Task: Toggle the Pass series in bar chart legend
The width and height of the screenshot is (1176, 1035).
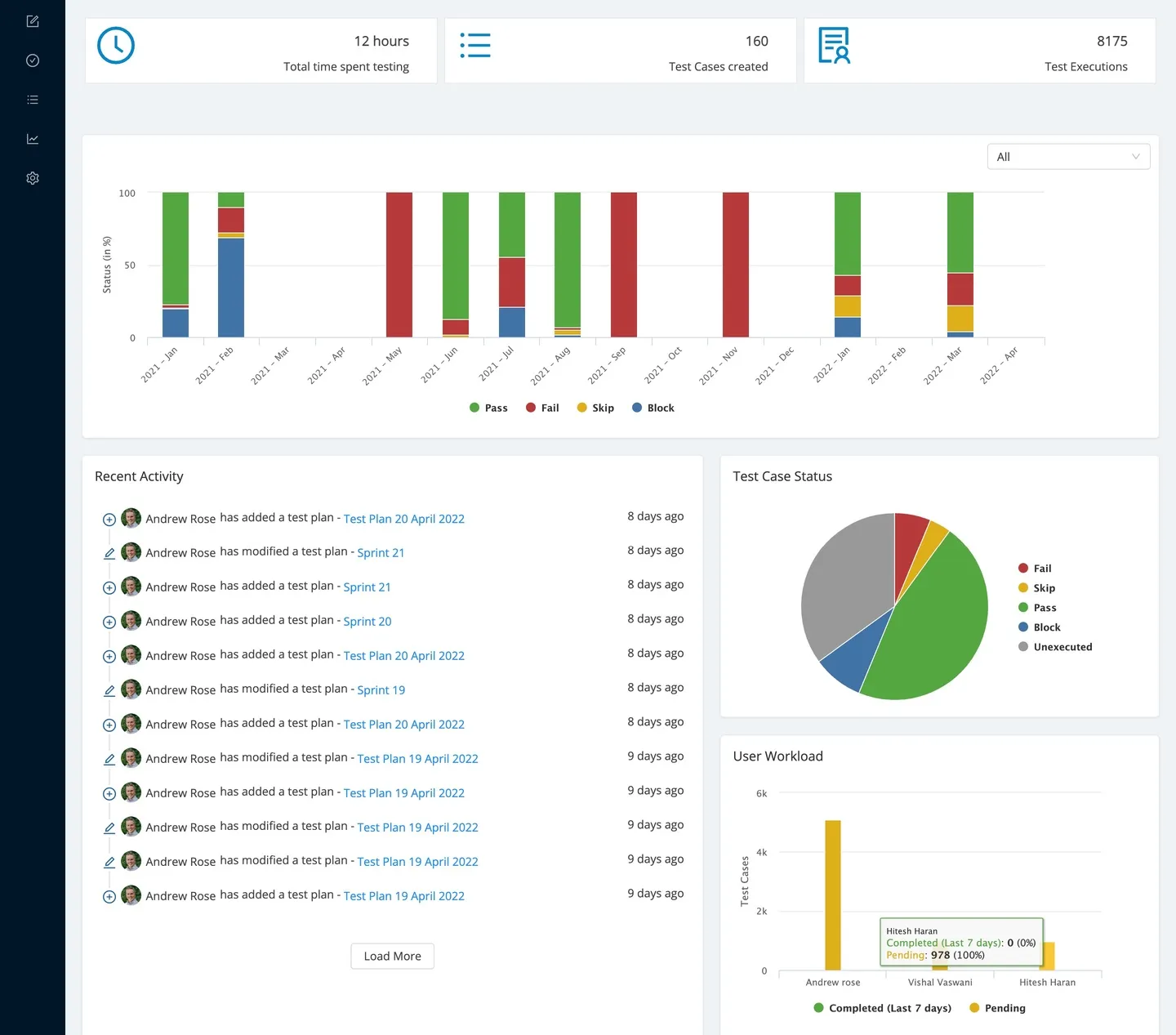Action: pyautogui.click(x=488, y=408)
